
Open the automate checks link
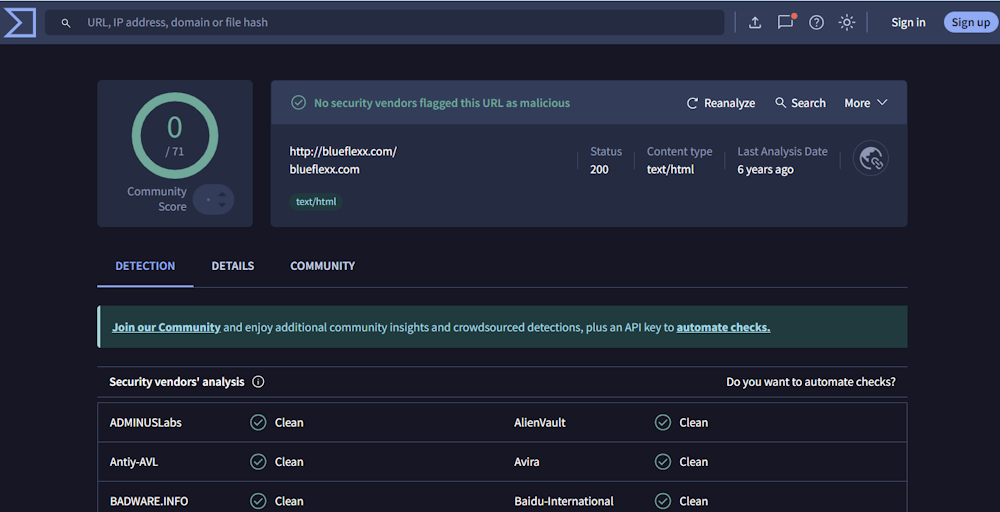(x=723, y=327)
